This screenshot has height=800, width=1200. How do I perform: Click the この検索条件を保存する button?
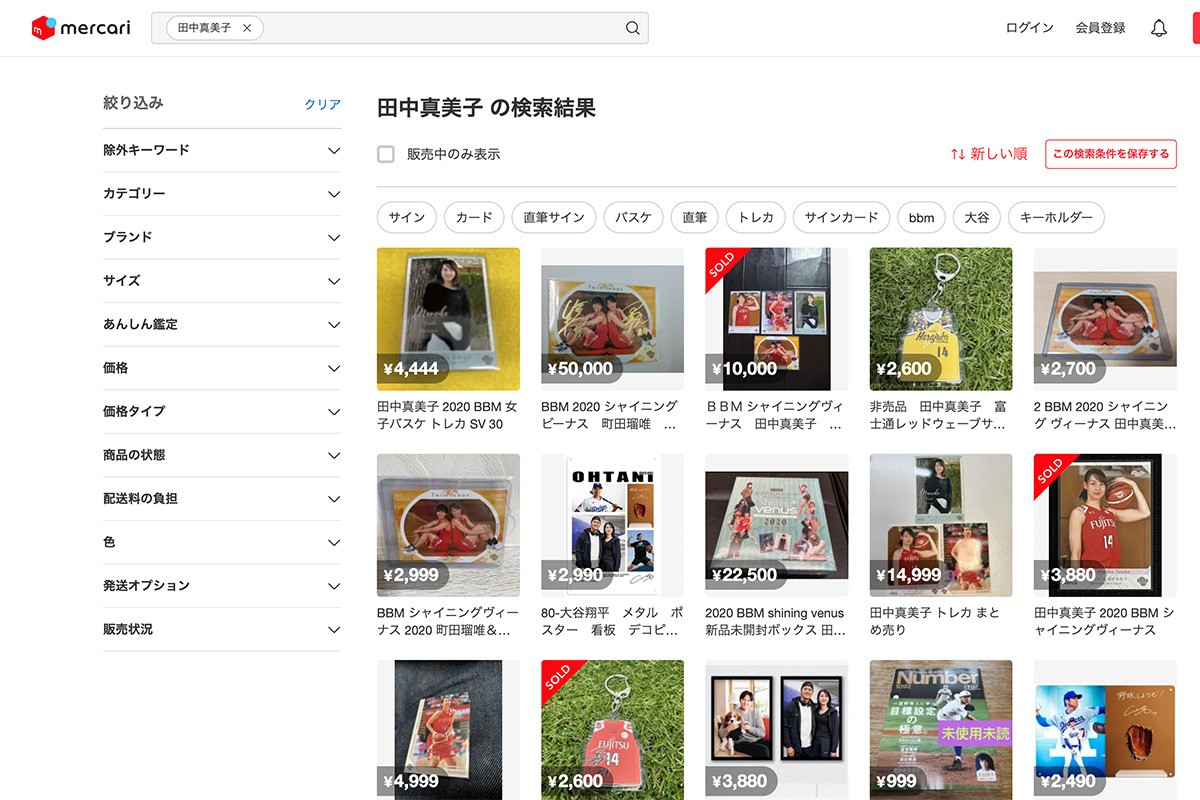tap(1110, 154)
